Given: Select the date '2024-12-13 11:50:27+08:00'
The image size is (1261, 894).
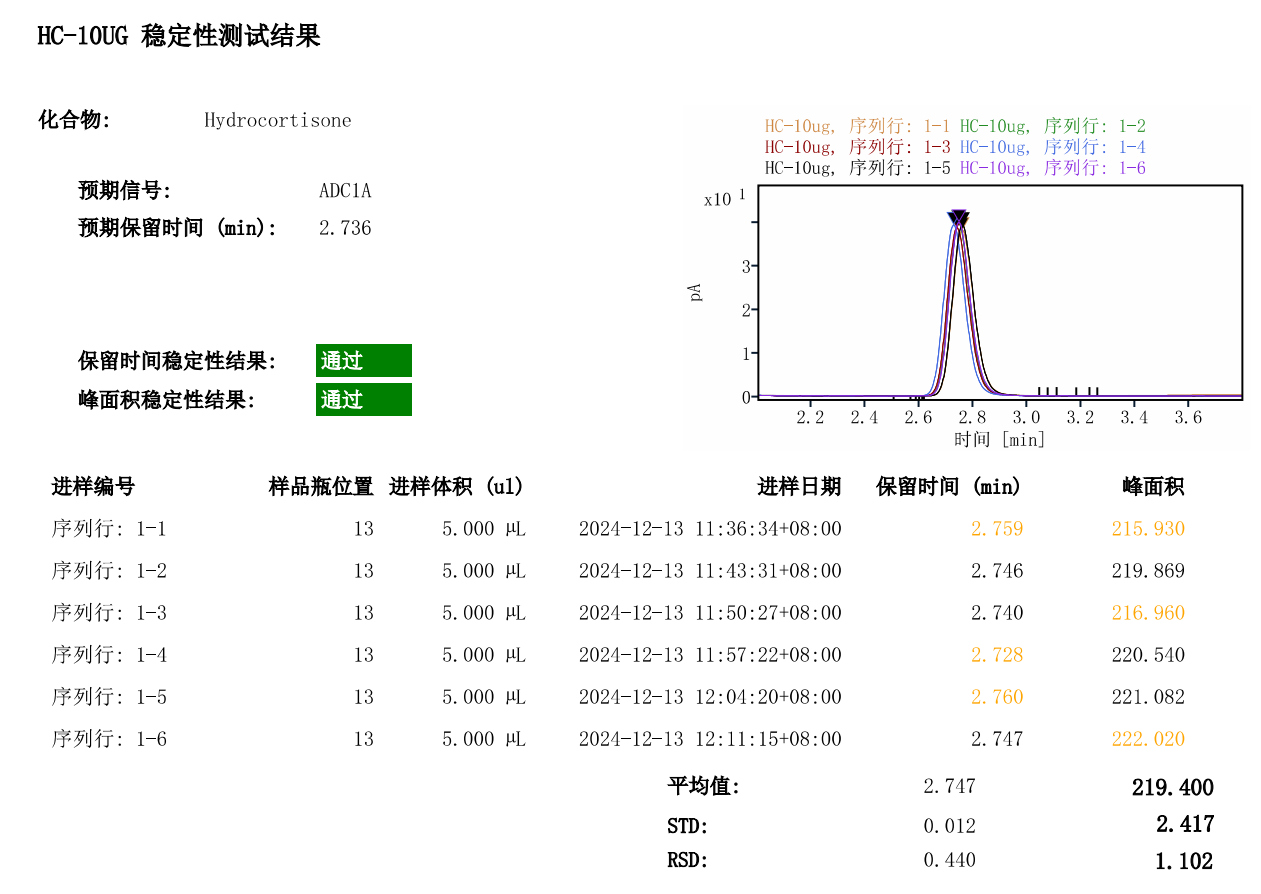Looking at the screenshot, I should coord(710,613).
